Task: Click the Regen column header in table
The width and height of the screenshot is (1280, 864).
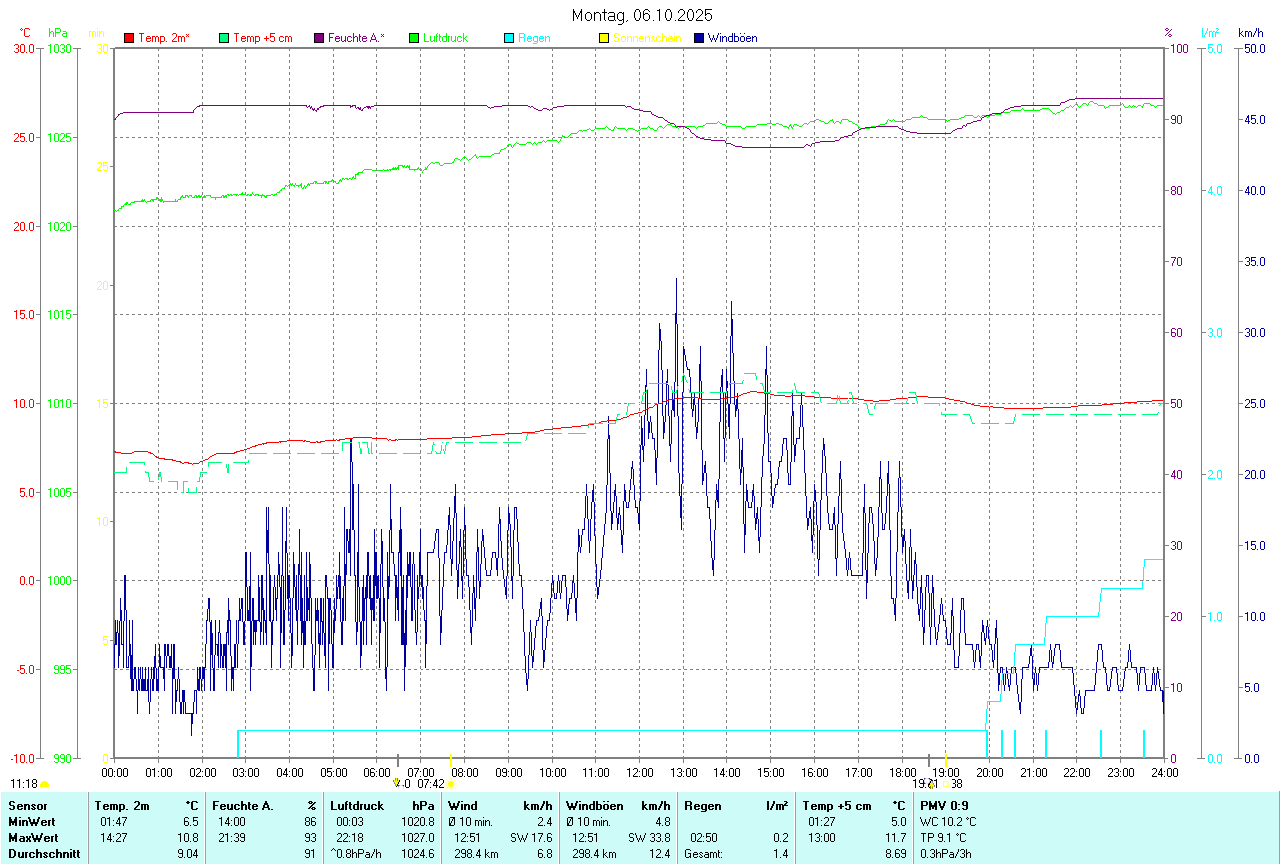Action: click(x=702, y=805)
